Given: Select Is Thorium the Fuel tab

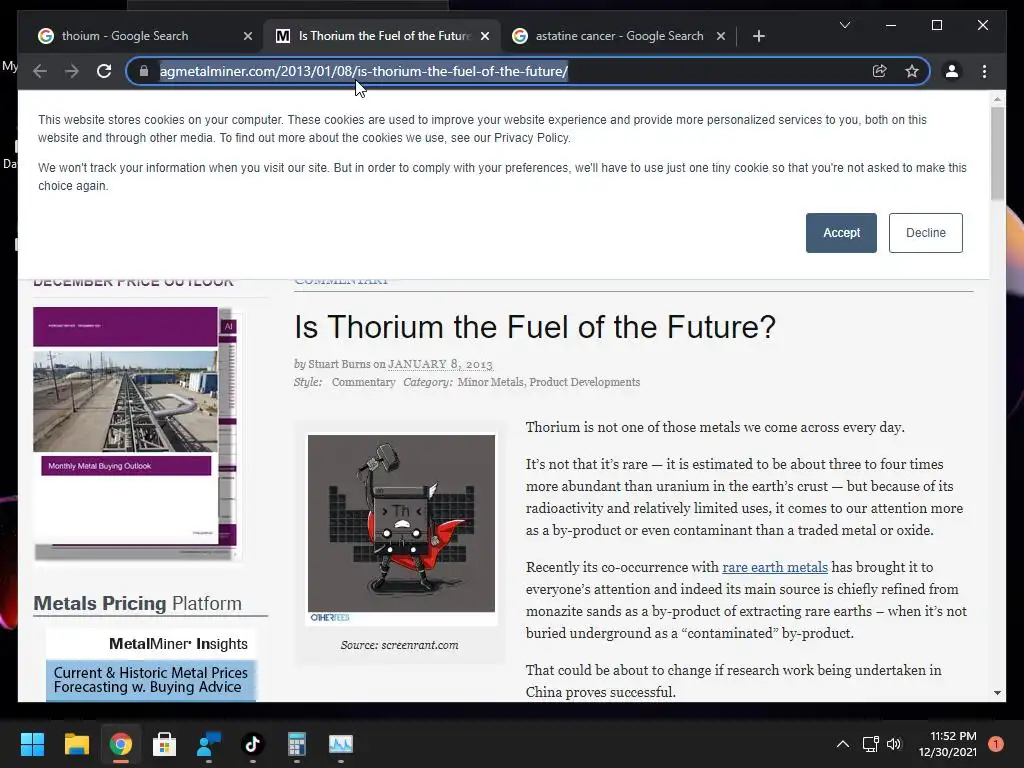Looking at the screenshot, I should (x=382, y=36).
